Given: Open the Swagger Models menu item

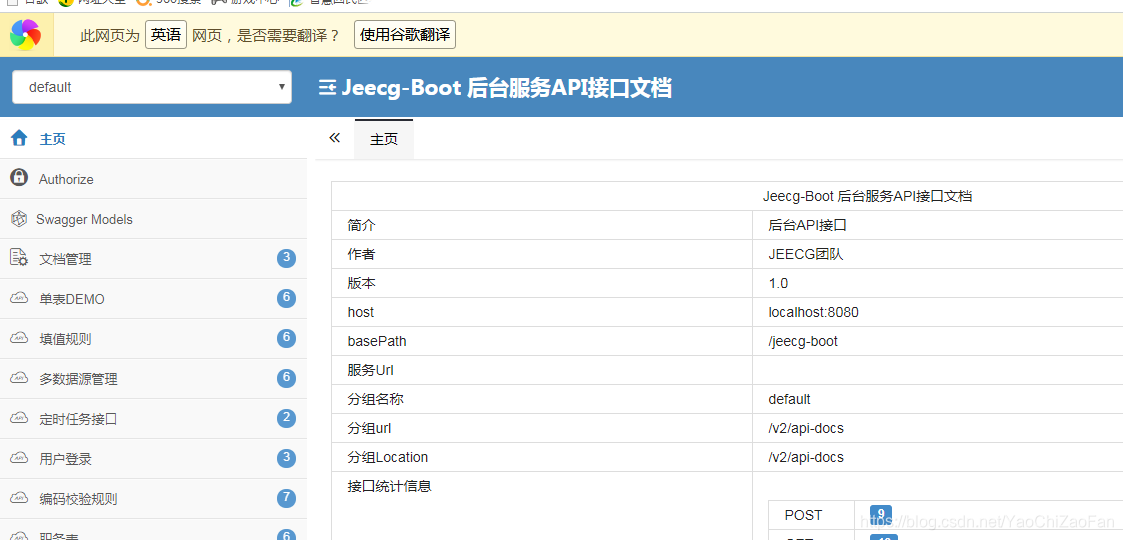Looking at the screenshot, I should pyautogui.click(x=153, y=218).
